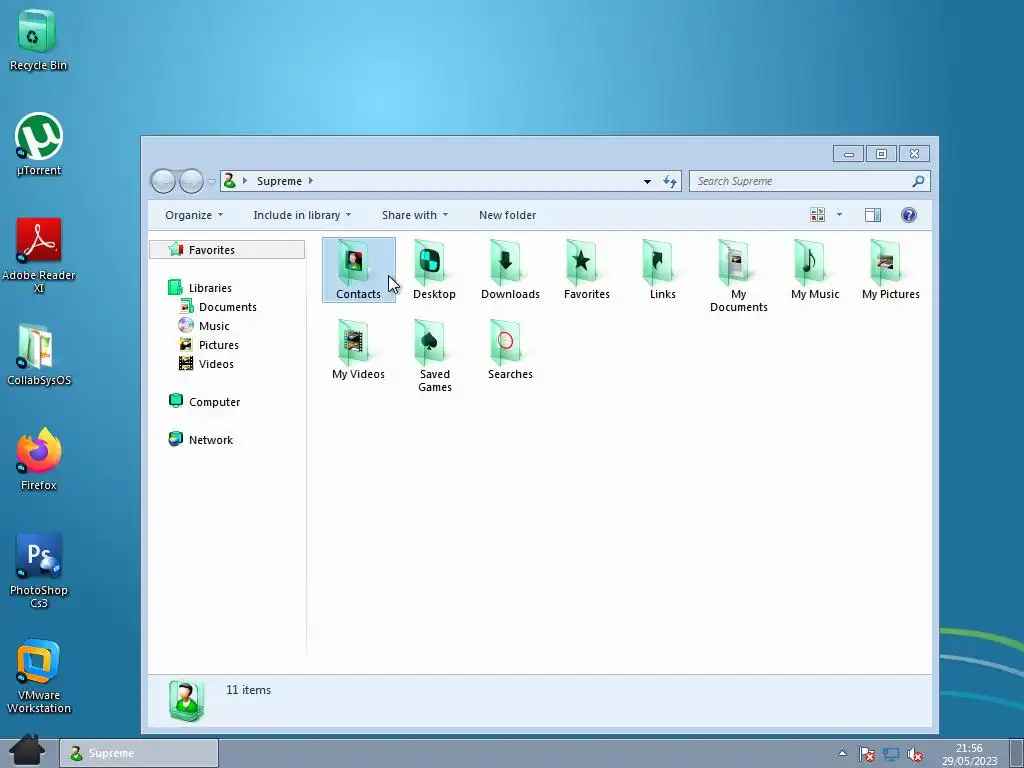Select Favorites in navigation pane
This screenshot has width=1024, height=768.
click(x=227, y=249)
